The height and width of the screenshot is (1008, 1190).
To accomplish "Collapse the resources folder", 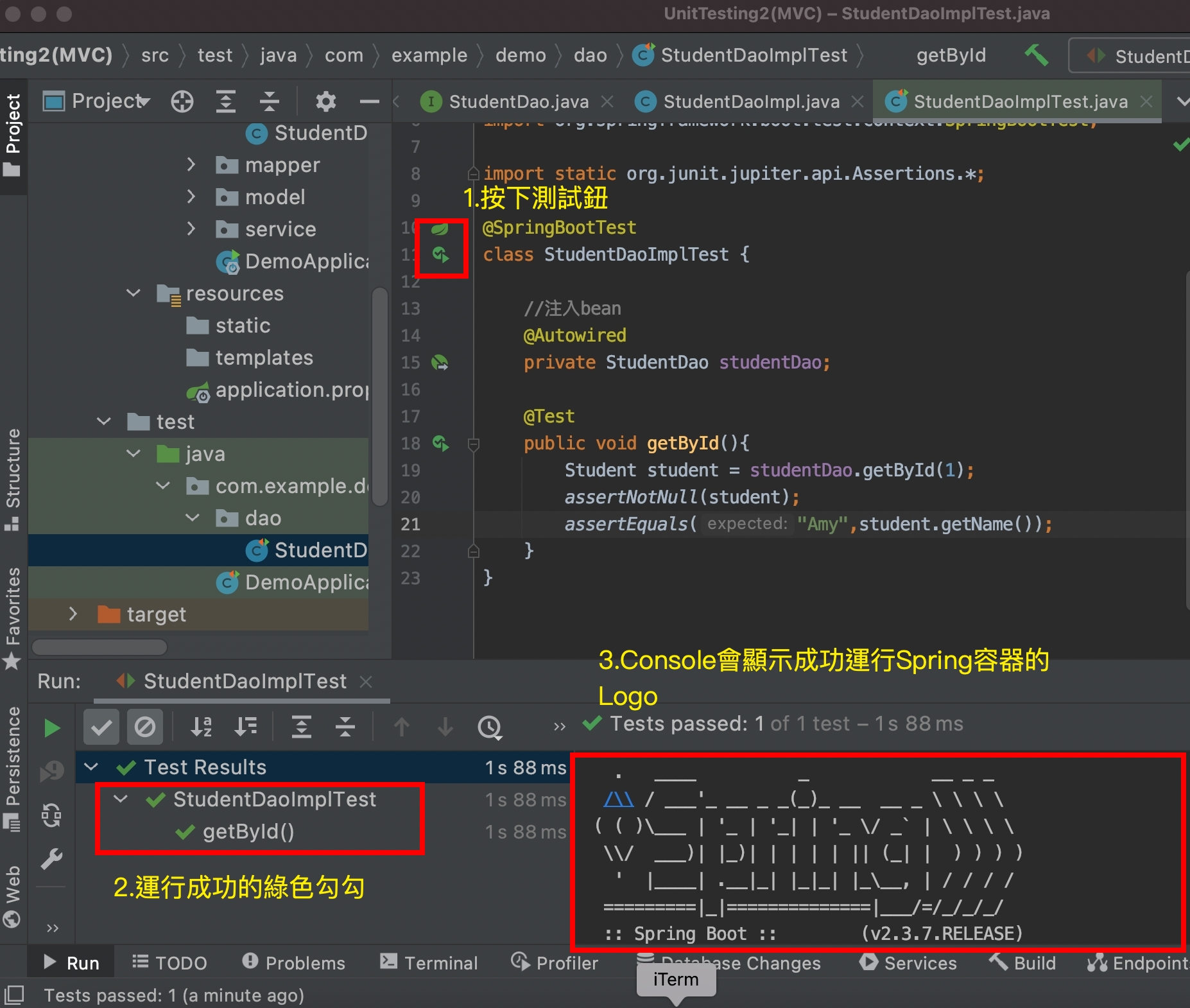I will click(133, 293).
